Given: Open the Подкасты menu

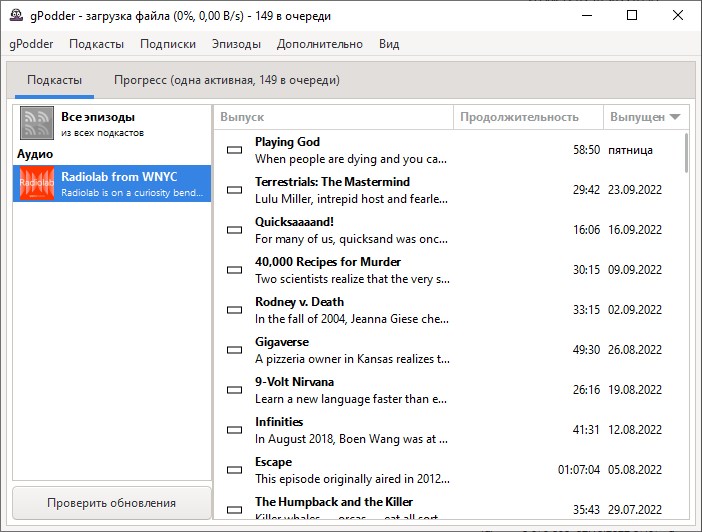Looking at the screenshot, I should click(x=96, y=44).
